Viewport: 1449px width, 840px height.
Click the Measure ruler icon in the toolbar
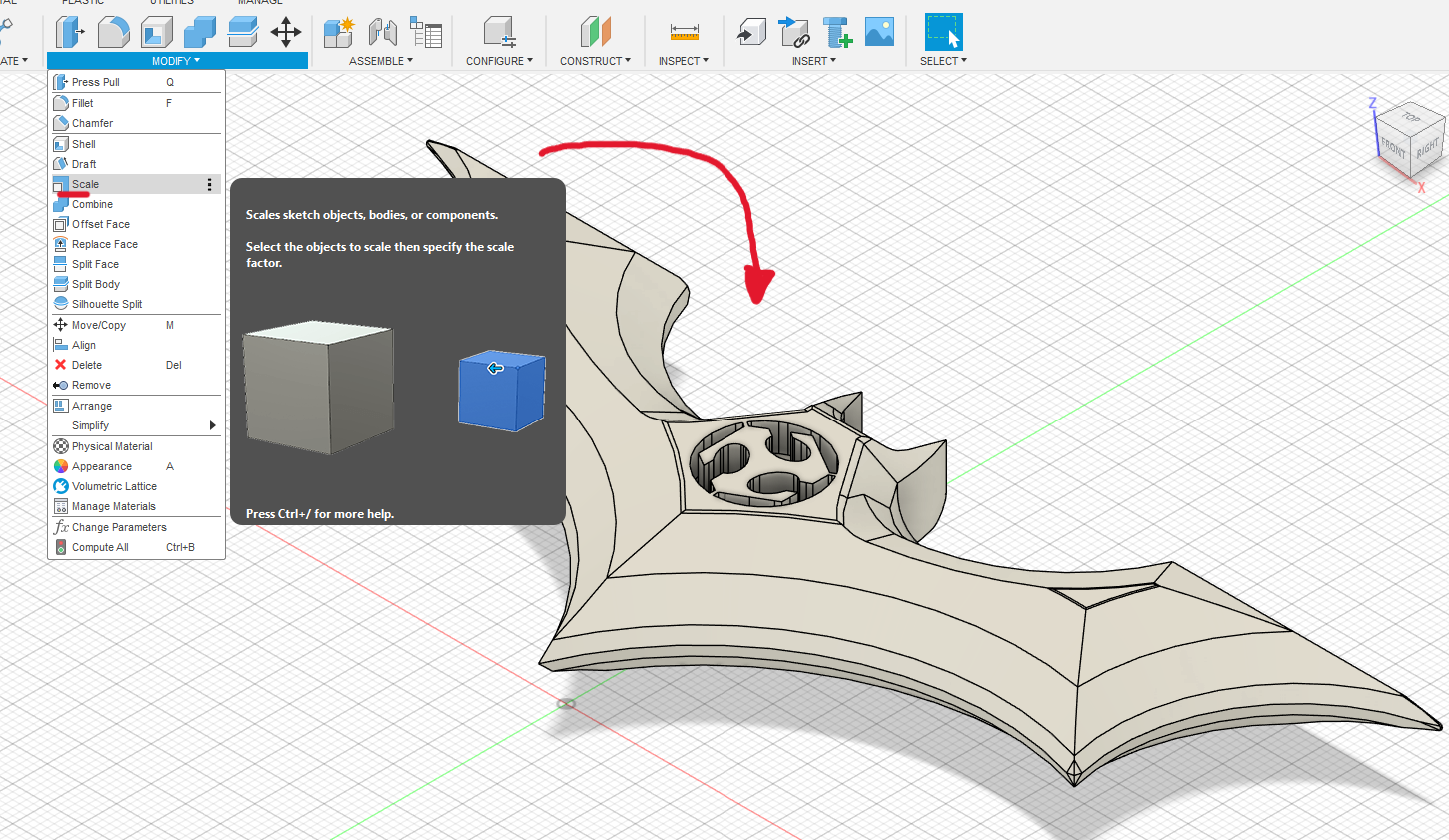coord(684,32)
